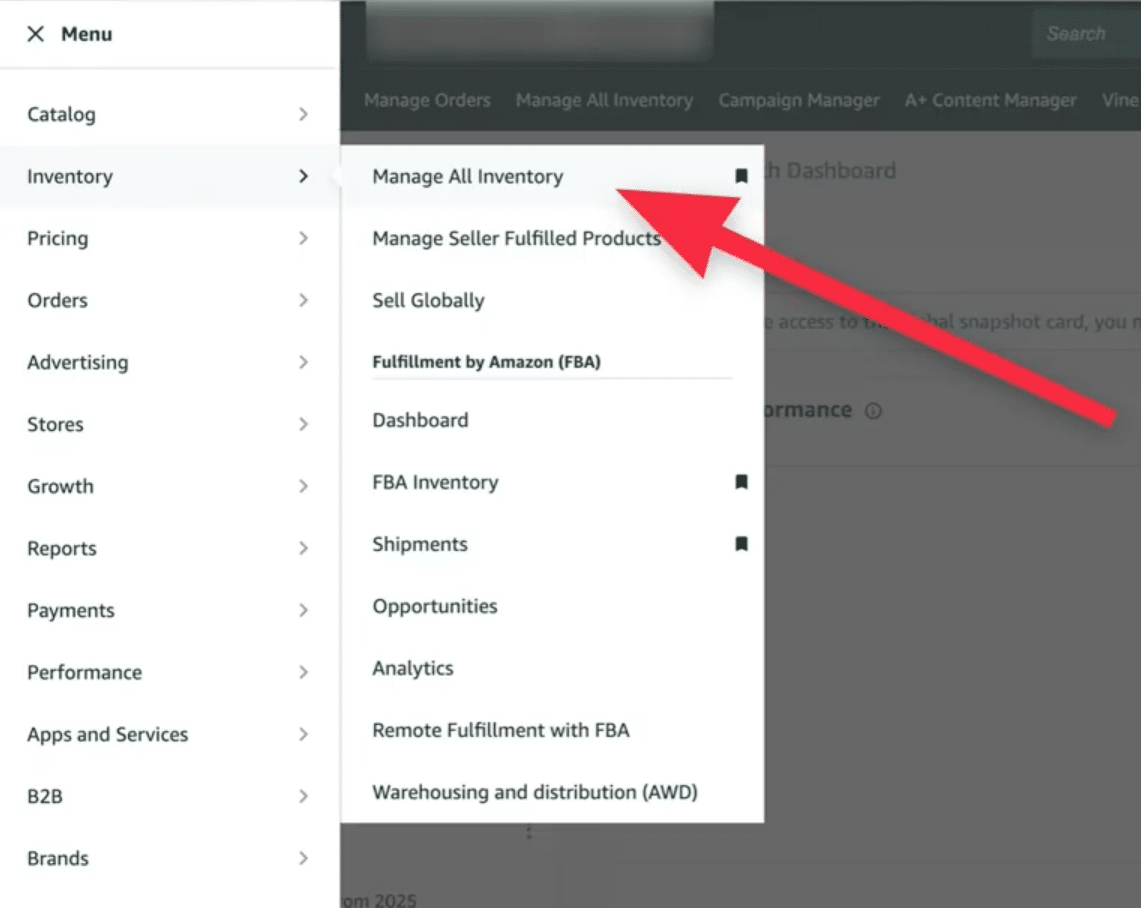The image size is (1141, 908).
Task: Toggle bookmark for FBA Inventory
Action: coord(741,482)
